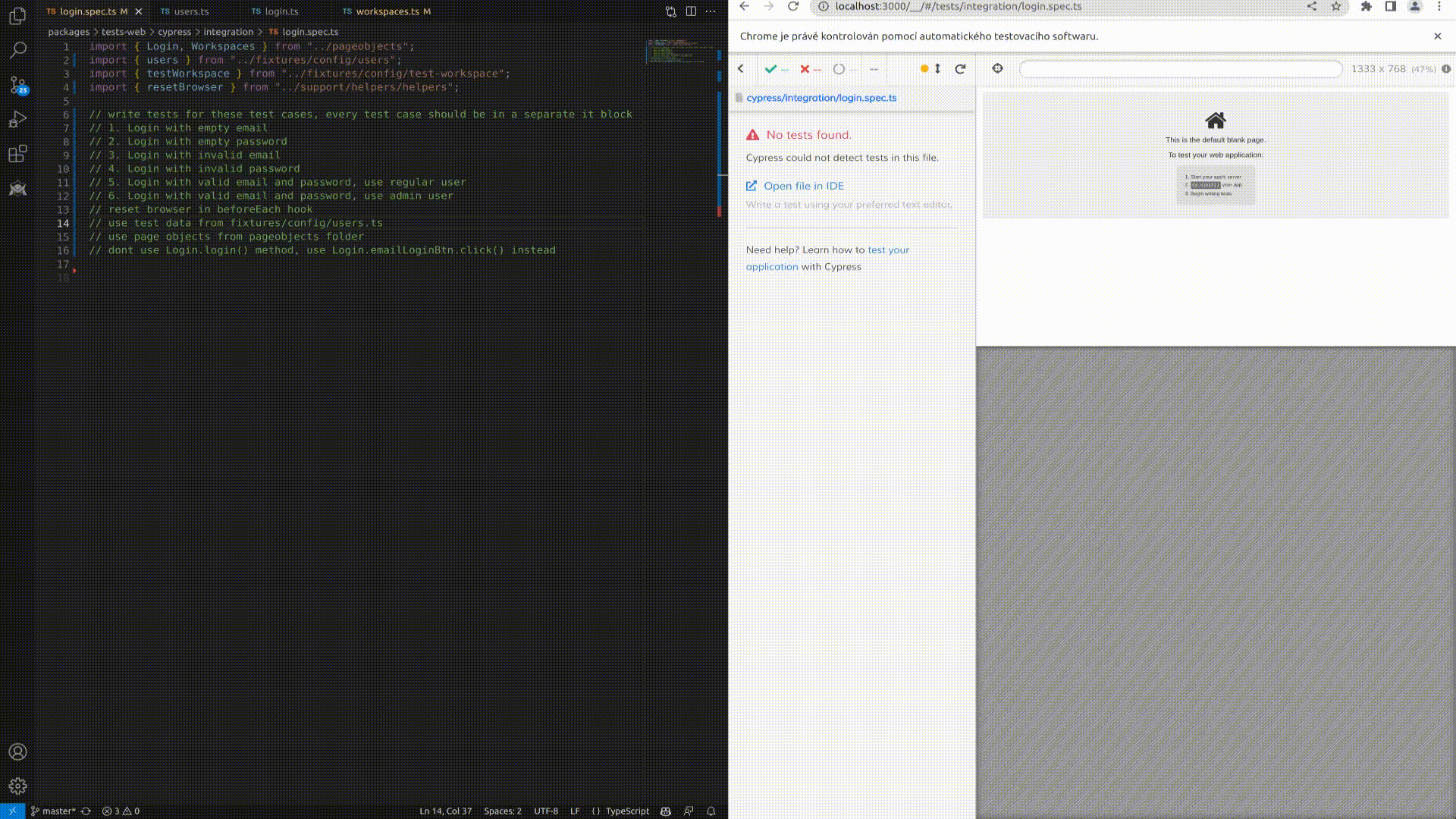
Task: Click the tests-web breadcrumb segment
Action: tap(124, 32)
